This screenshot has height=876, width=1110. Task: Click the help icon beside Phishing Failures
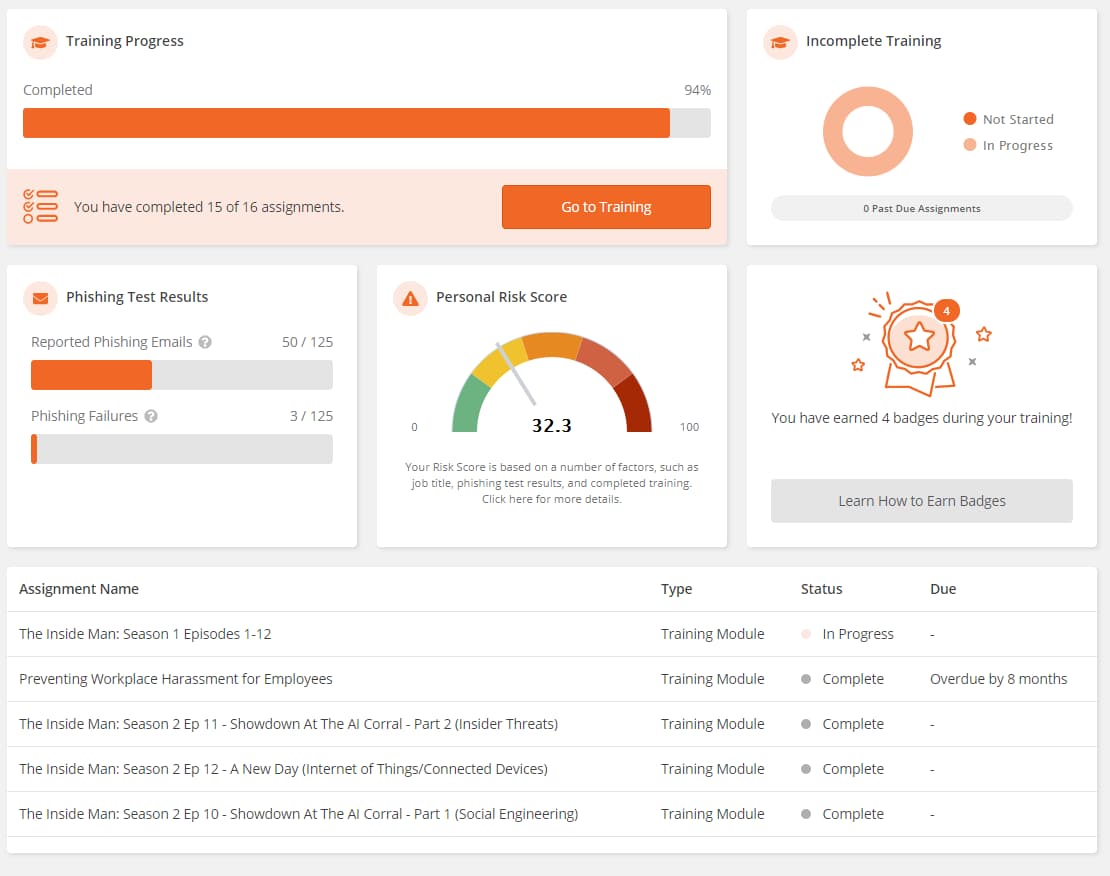151,417
